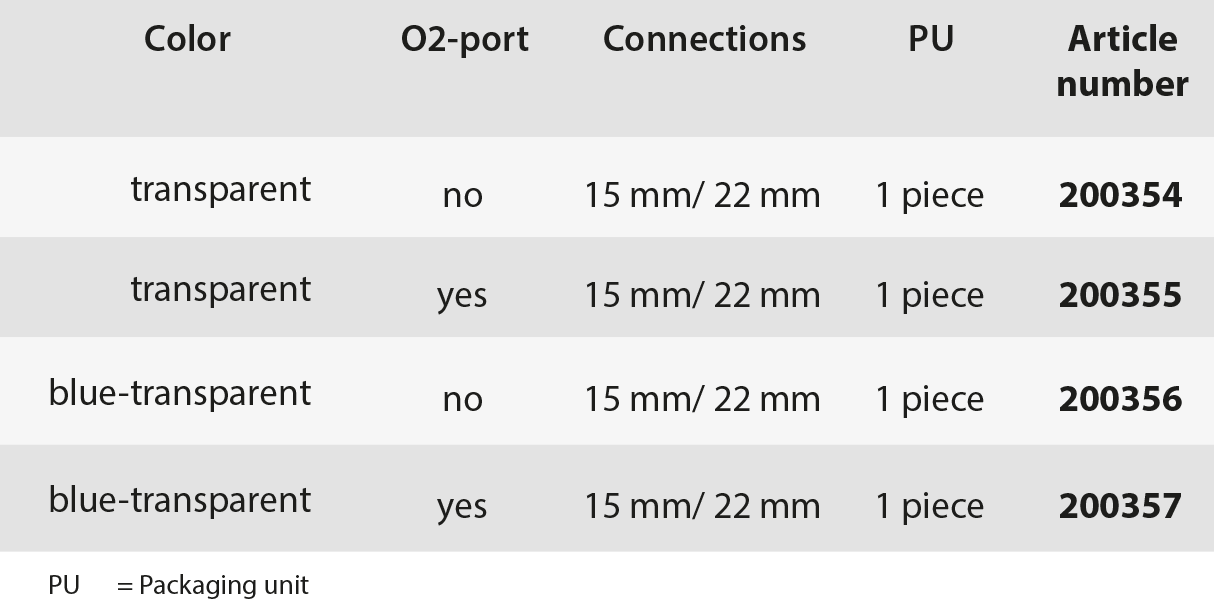The image size is (1214, 606).
Task: Select article number 200356
Action: (x=1120, y=399)
